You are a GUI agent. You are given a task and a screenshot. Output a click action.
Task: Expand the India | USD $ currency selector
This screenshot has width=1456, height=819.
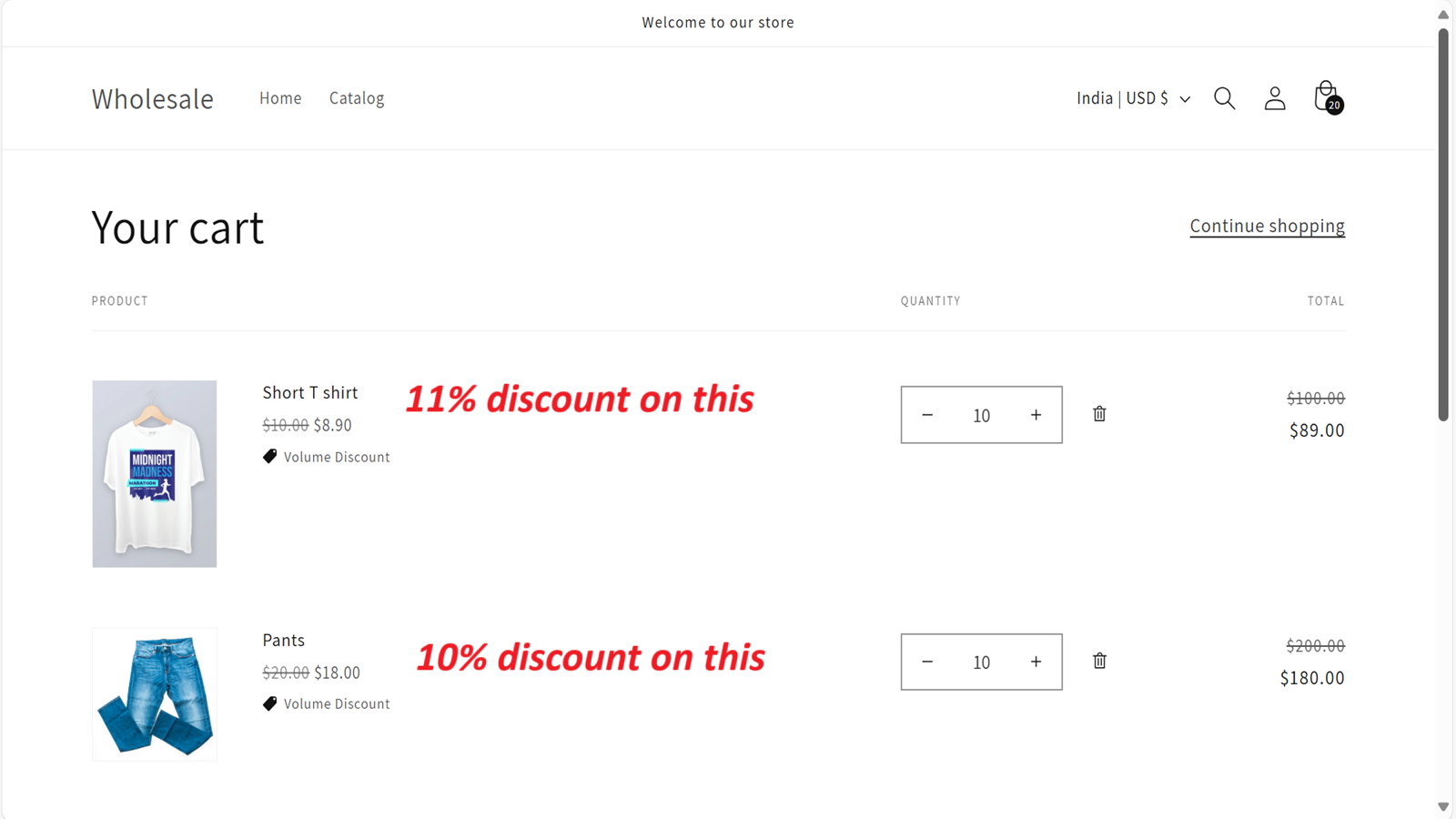pyautogui.click(x=1133, y=98)
